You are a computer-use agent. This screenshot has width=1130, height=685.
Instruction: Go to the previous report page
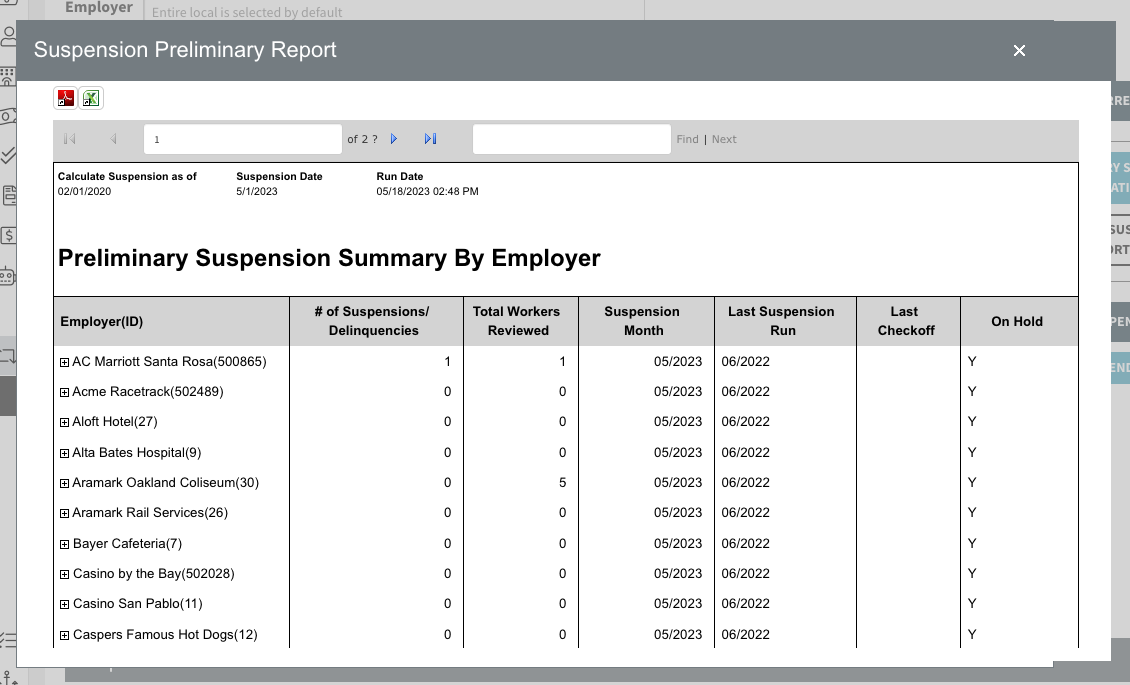coord(113,139)
